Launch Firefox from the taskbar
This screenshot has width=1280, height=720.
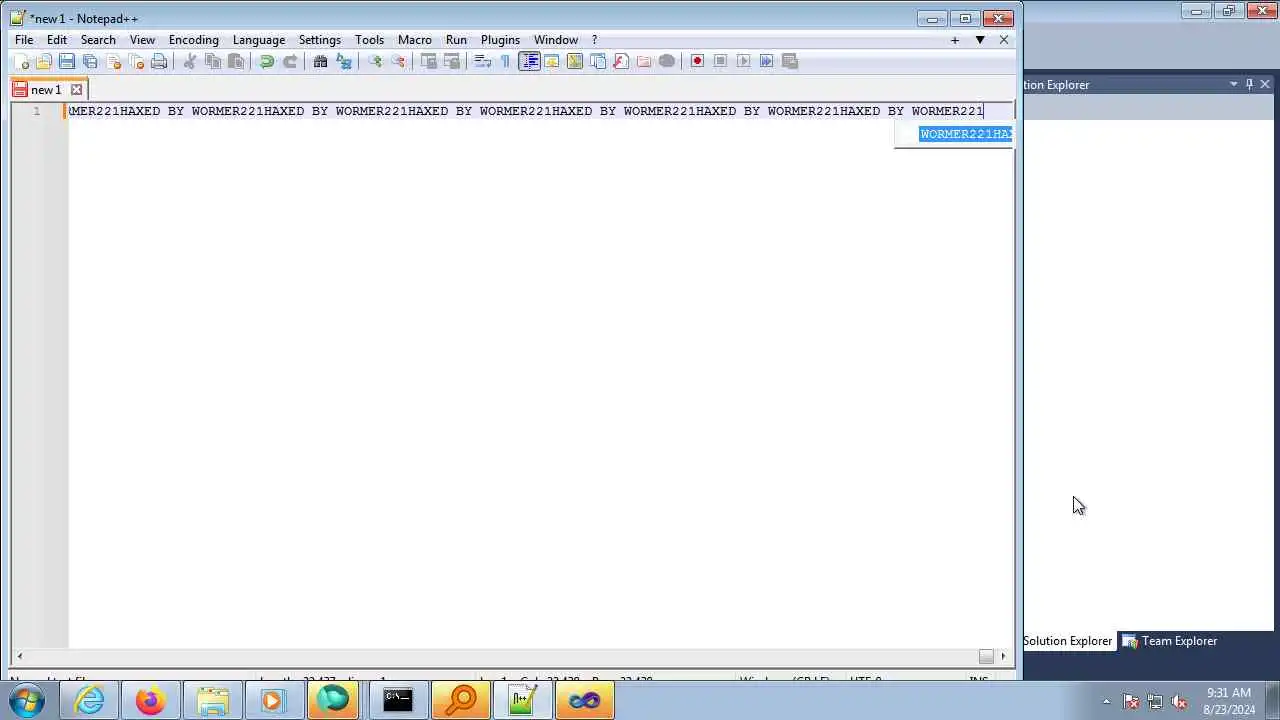coord(151,701)
